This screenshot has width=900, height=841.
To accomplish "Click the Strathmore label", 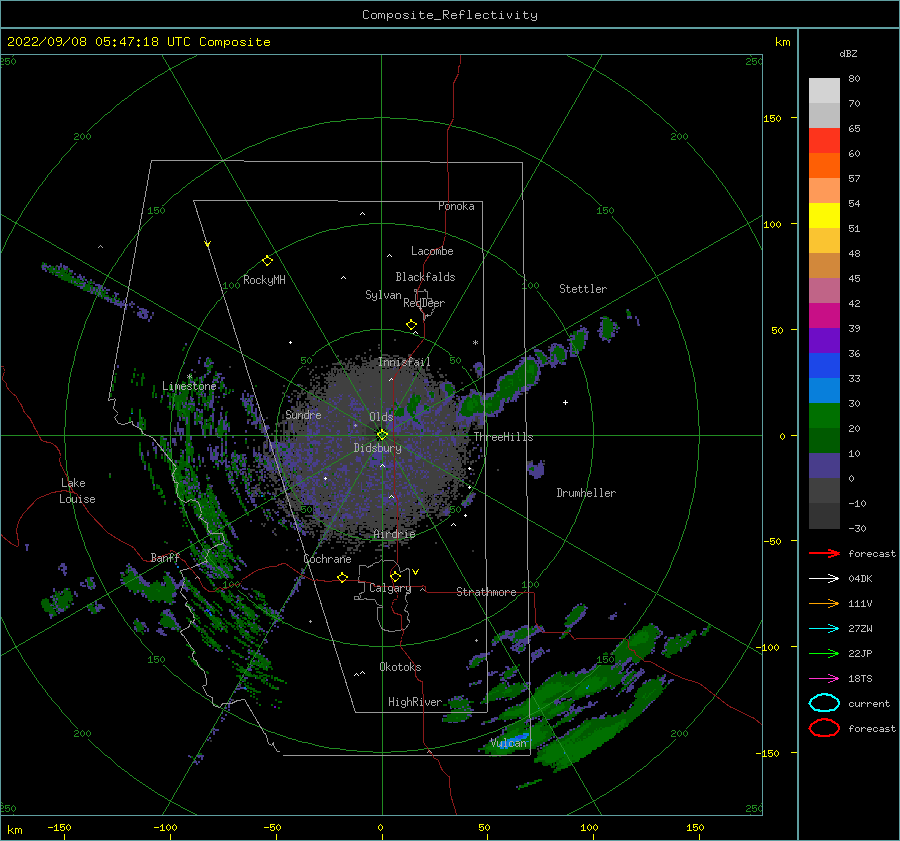I will (x=486, y=592).
